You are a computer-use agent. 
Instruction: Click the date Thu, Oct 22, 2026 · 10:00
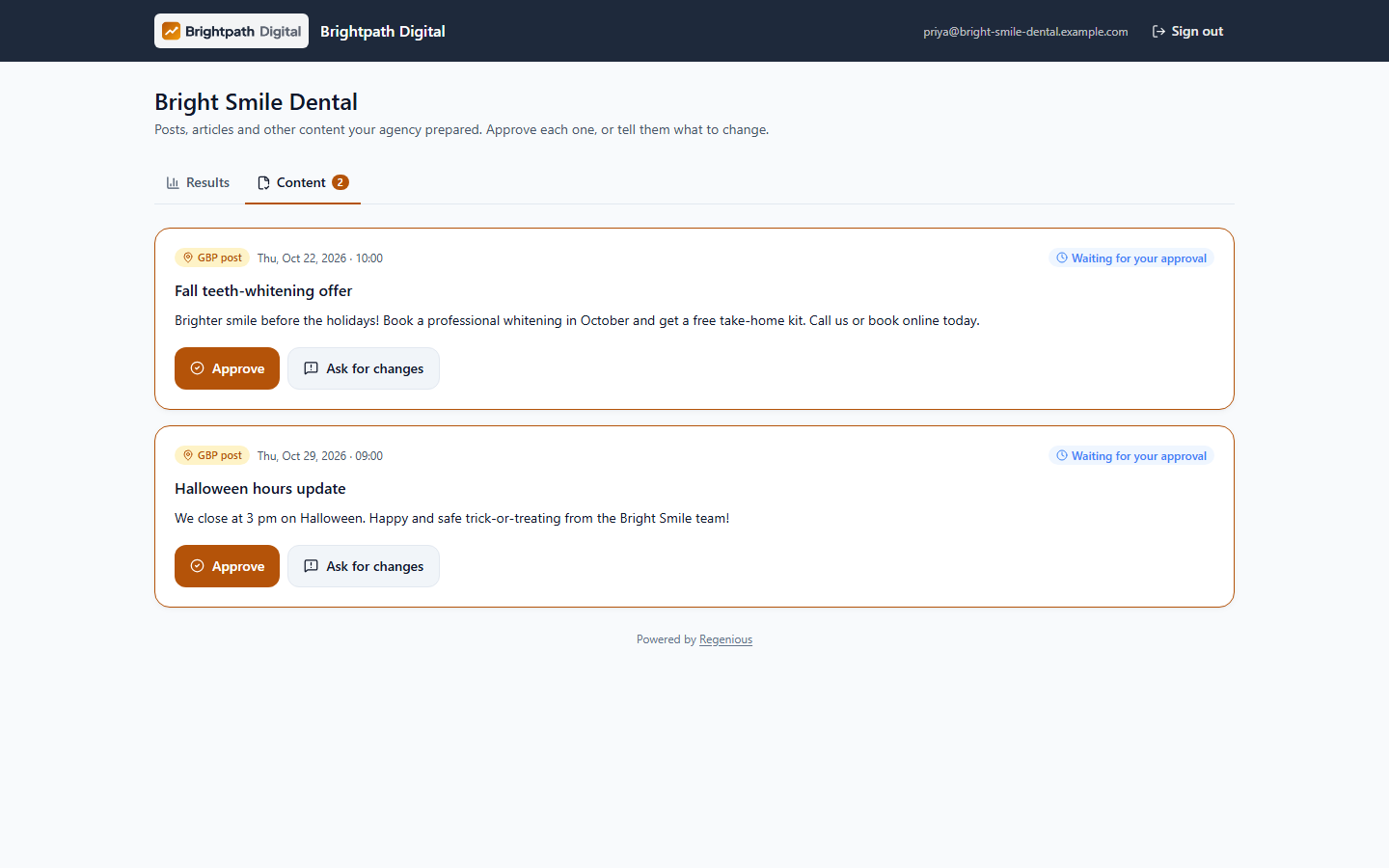[x=320, y=258]
